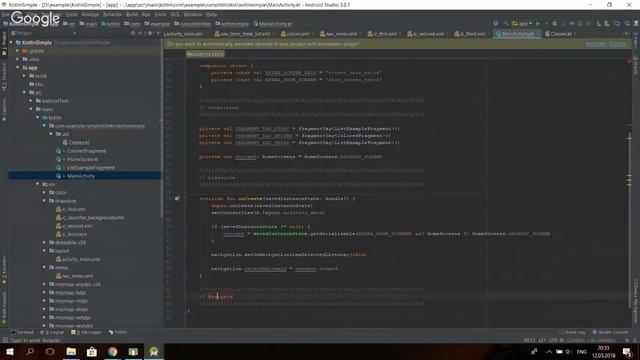Click the kotlin folder in the breadcrumb bar

111,24
